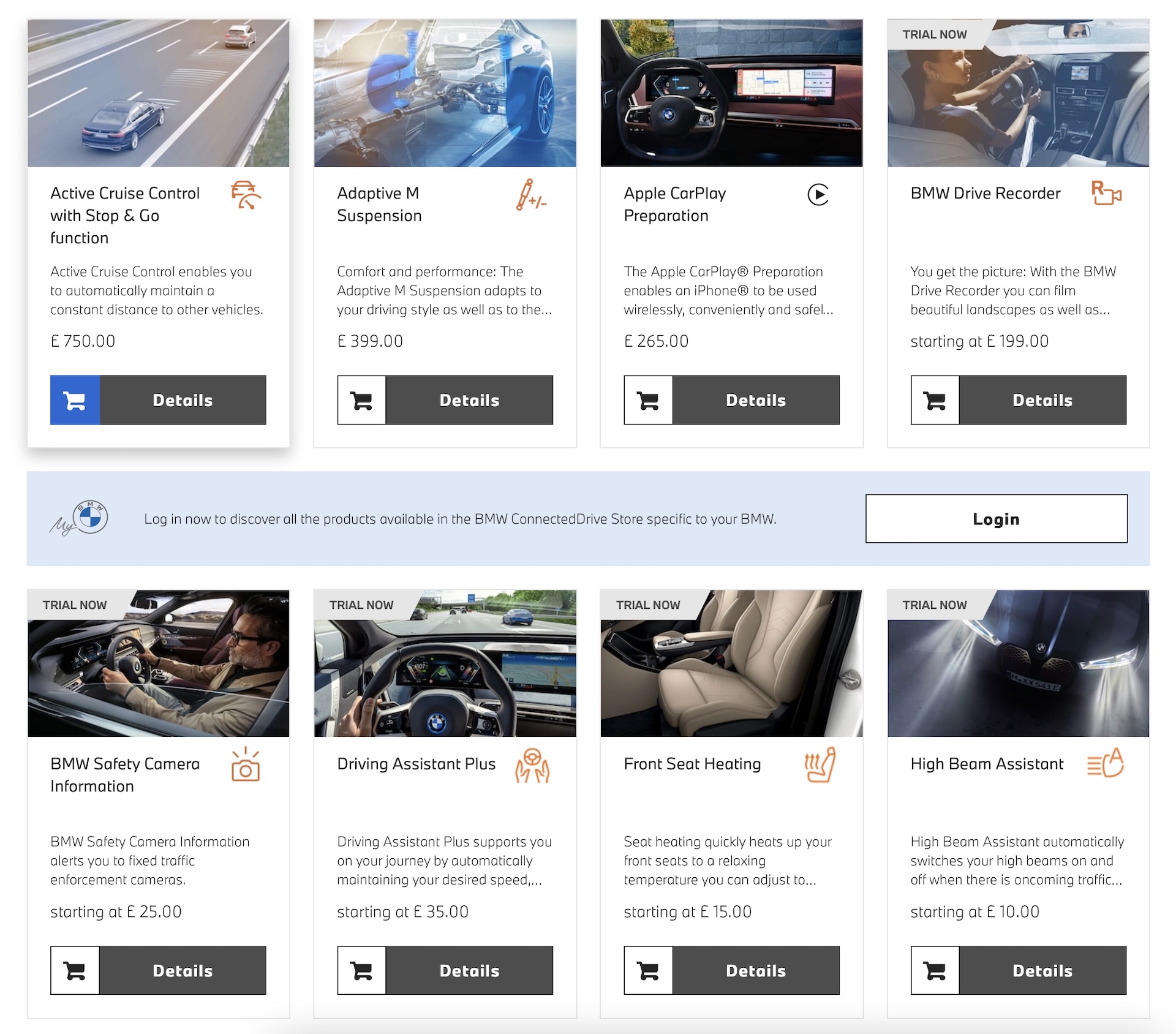1176x1034 pixels.
Task: Click the Apple CarPlay play icon
Action: tap(818, 195)
